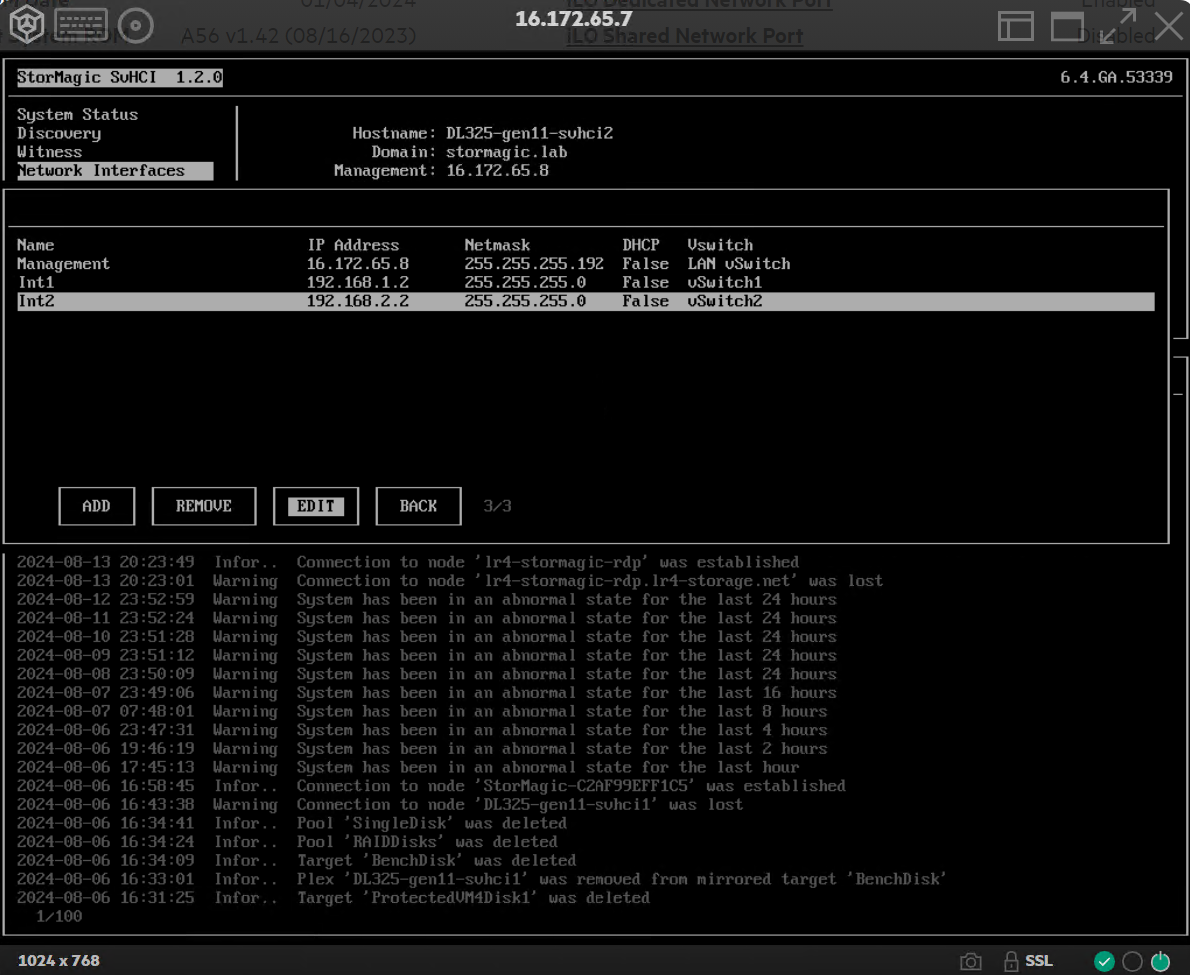Open the HPE iLO console menu icon

pyautogui.click(x=27, y=24)
